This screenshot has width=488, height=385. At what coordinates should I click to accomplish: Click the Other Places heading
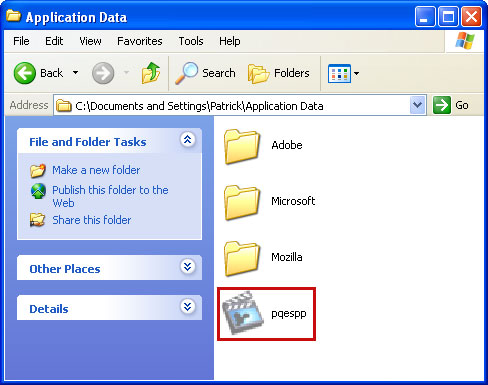tap(65, 269)
